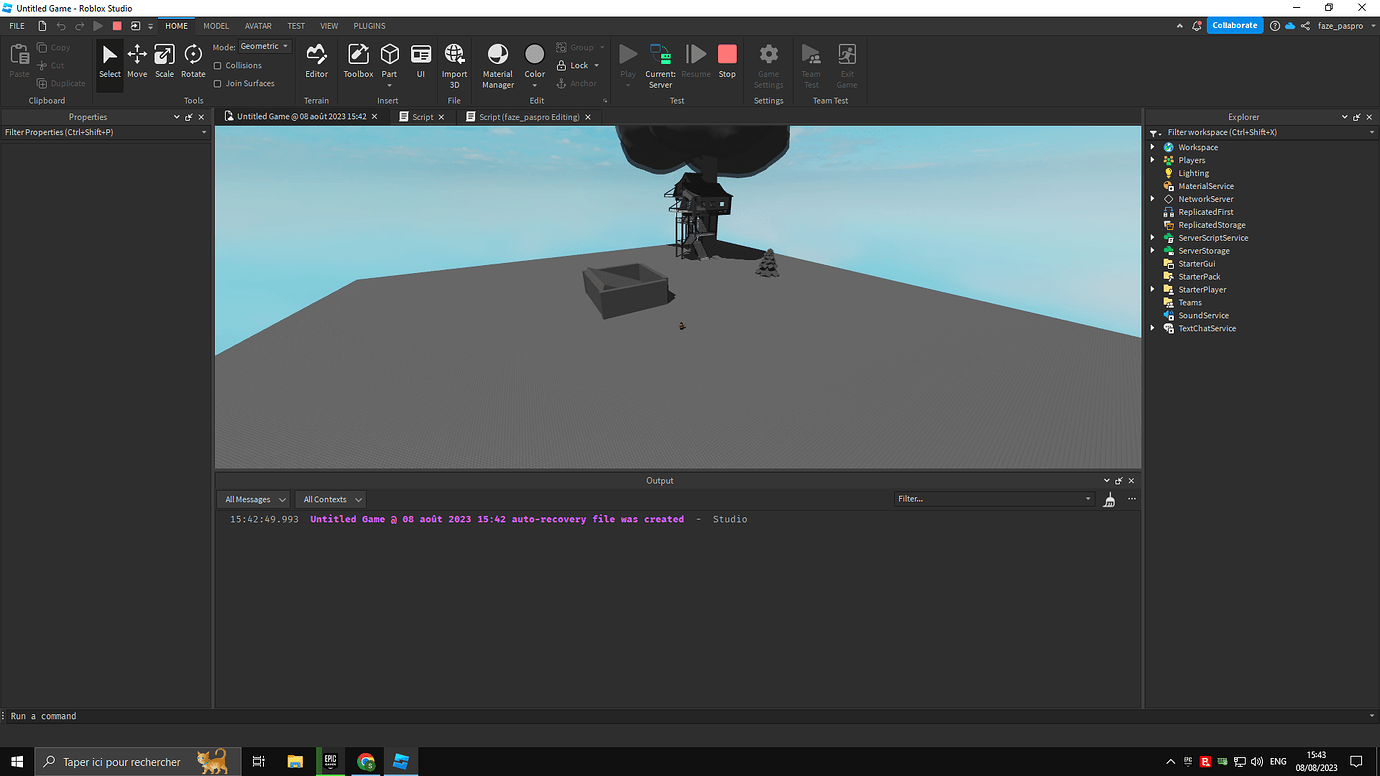Open the Material Manager
Screen dimensions: 1380x776
coord(497,62)
